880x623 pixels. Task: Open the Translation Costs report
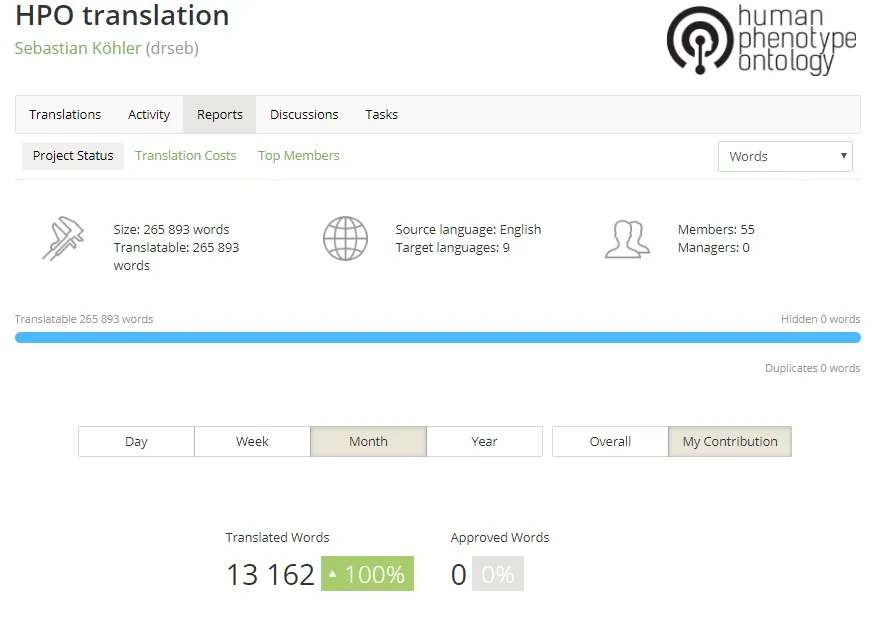point(185,155)
